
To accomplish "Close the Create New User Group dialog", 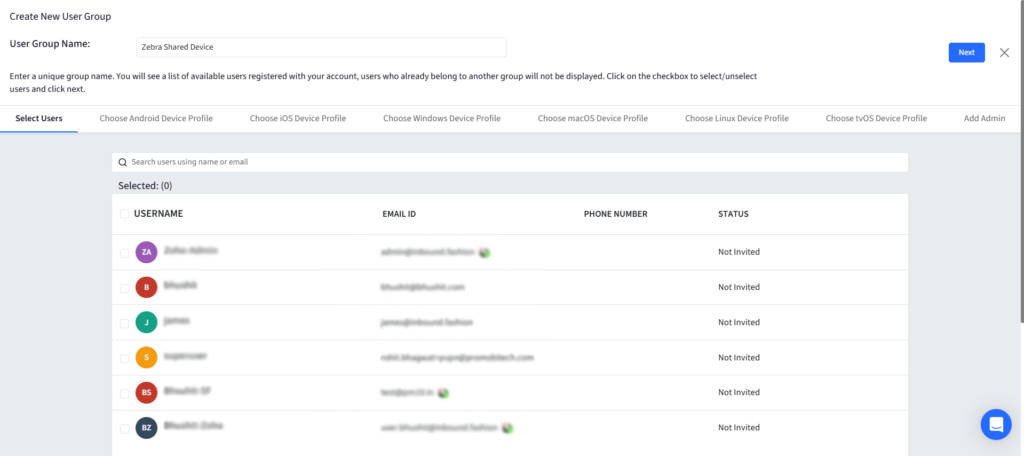I will [1004, 53].
